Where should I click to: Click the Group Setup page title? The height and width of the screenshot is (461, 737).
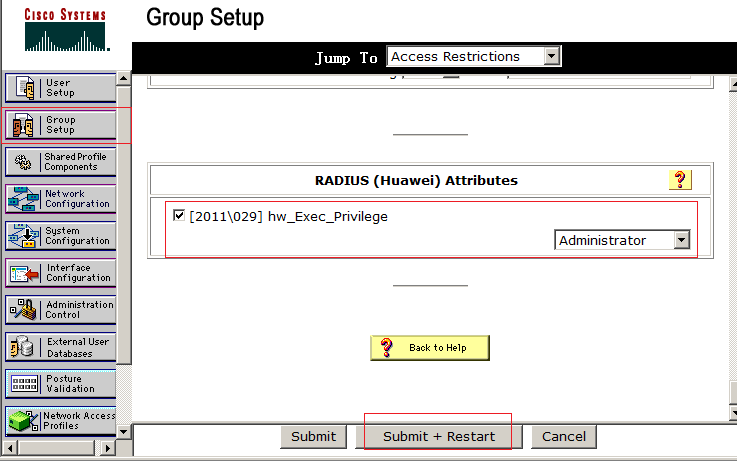tap(205, 18)
